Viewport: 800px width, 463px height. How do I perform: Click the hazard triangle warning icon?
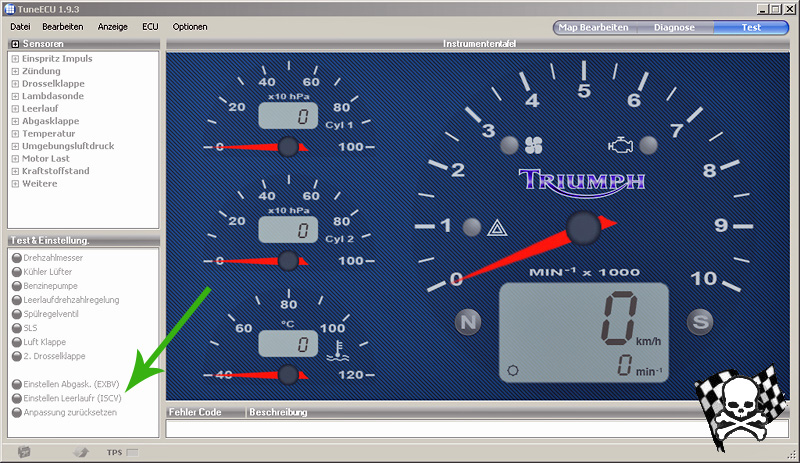(x=496, y=228)
